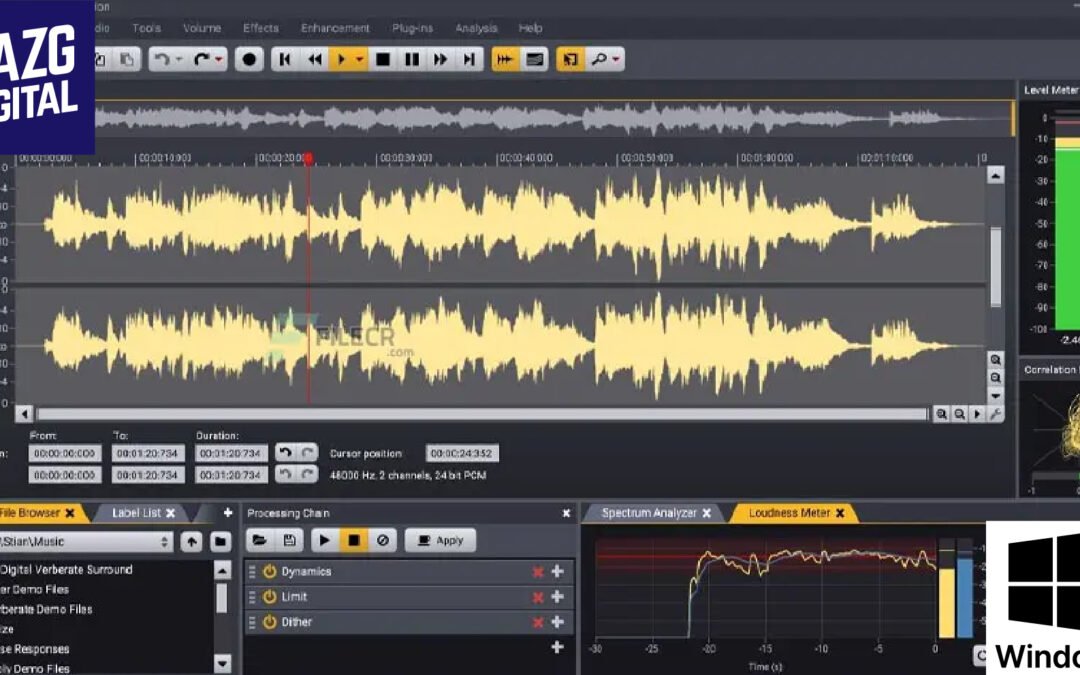The height and width of the screenshot is (675, 1080).
Task: Open the Help menu
Action: [530, 28]
